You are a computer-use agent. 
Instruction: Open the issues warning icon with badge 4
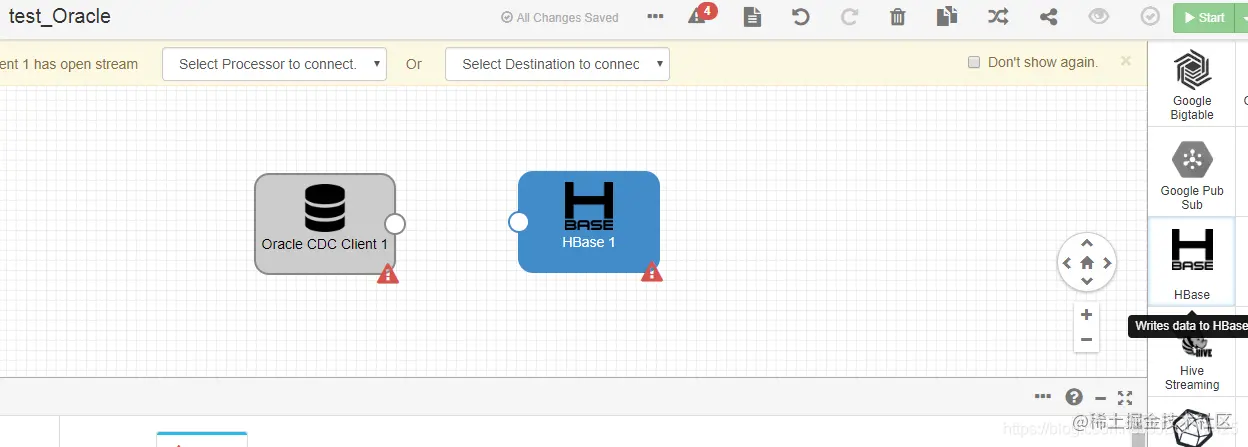tap(700, 15)
